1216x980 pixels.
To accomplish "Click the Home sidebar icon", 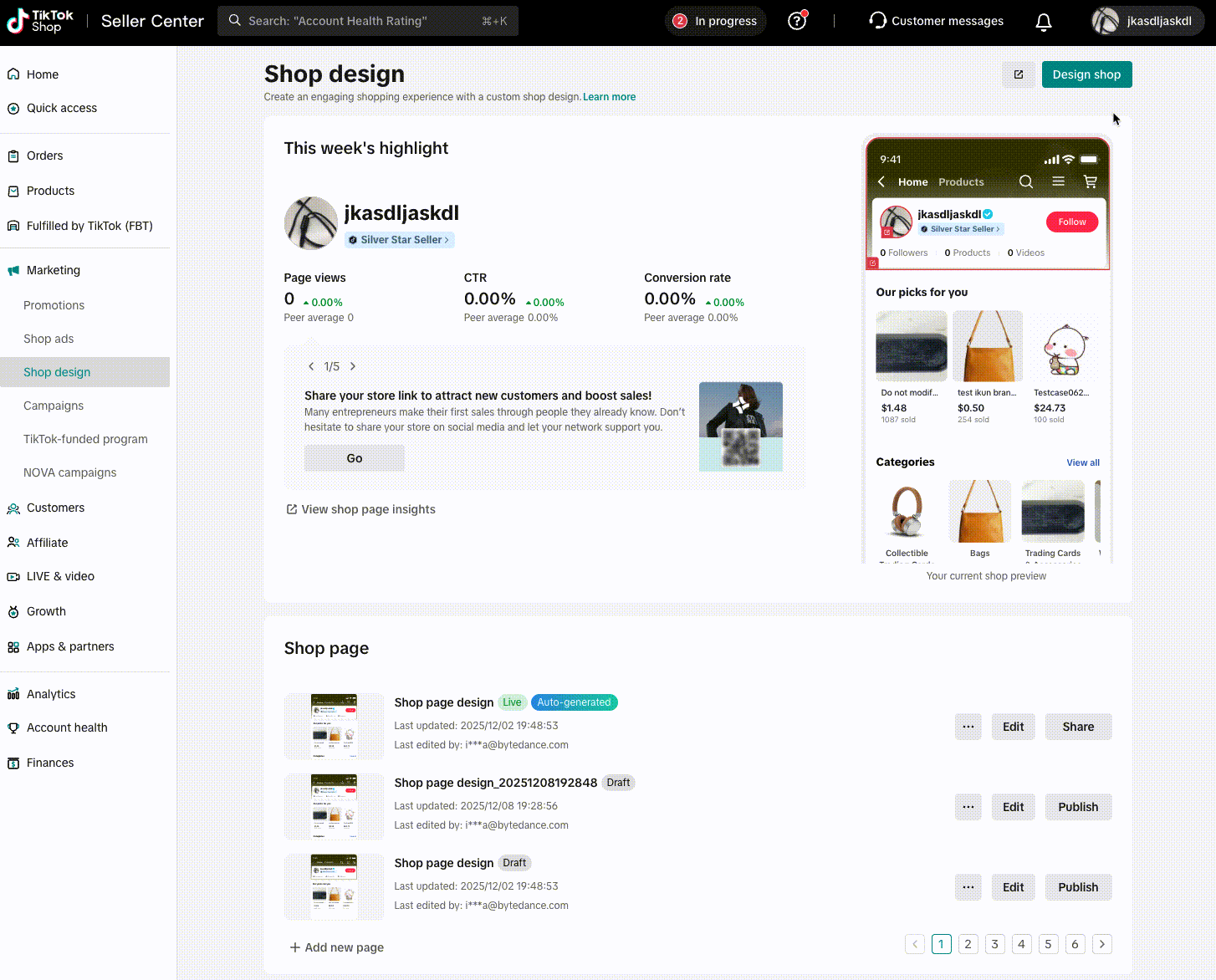I will click(13, 74).
